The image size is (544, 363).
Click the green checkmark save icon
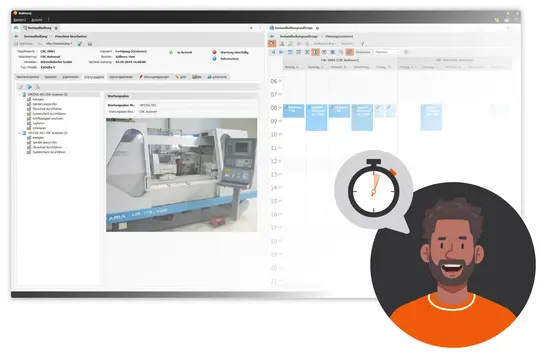tap(80, 44)
